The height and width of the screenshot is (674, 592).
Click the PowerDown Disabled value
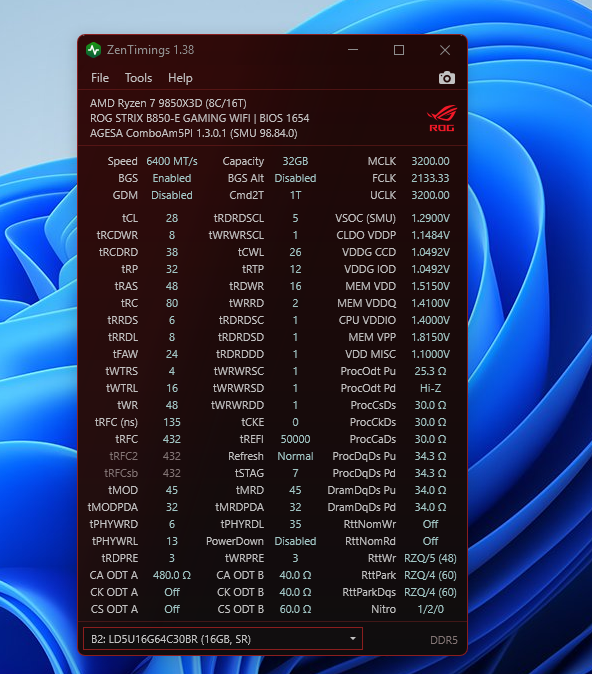(x=295, y=541)
